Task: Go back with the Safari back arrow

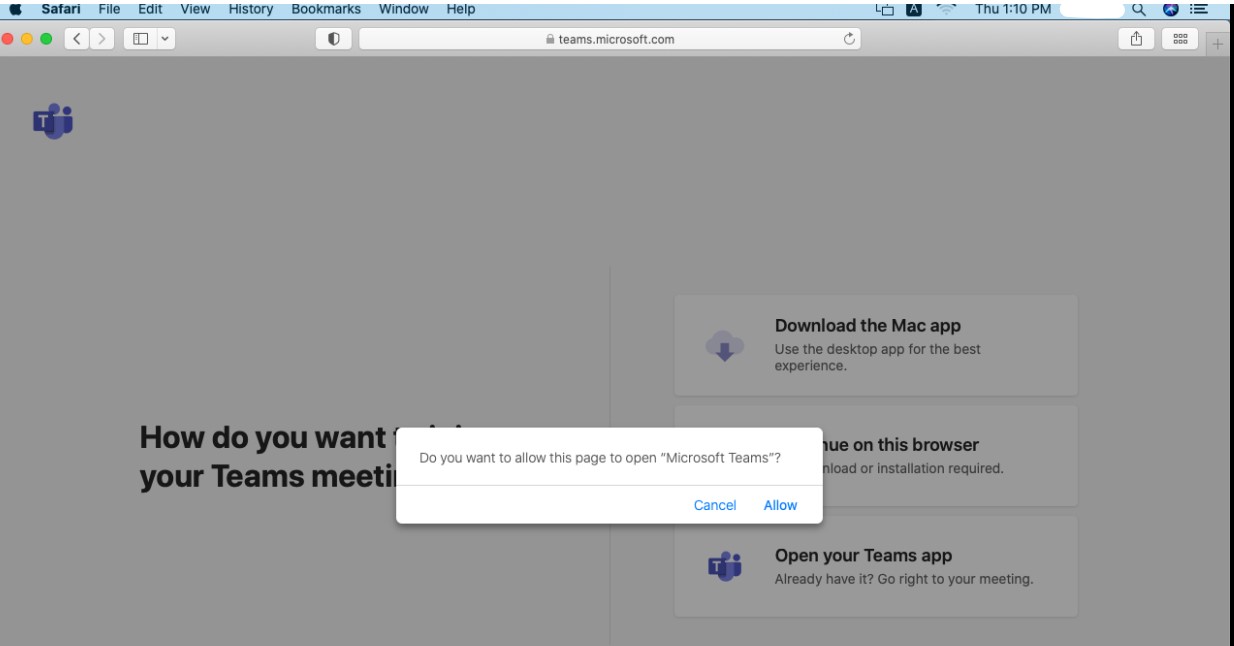Action: tap(77, 39)
